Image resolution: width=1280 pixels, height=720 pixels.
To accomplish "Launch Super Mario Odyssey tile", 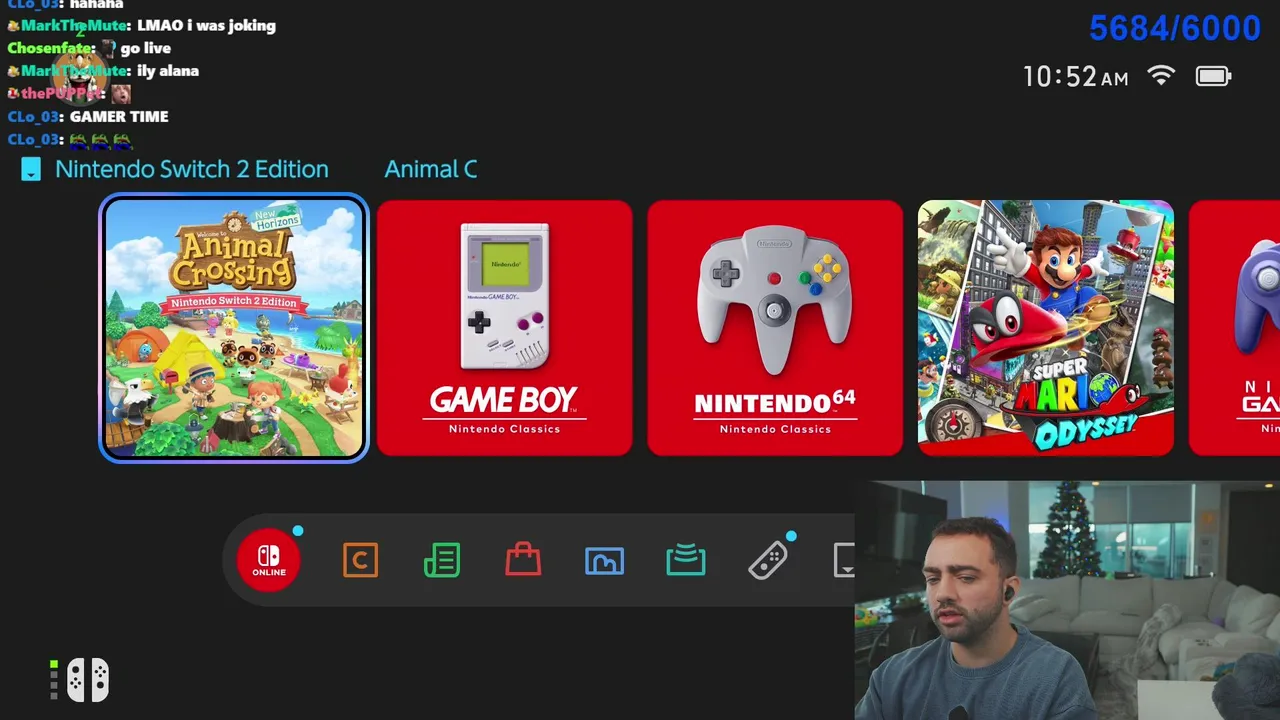I will click(x=1046, y=328).
